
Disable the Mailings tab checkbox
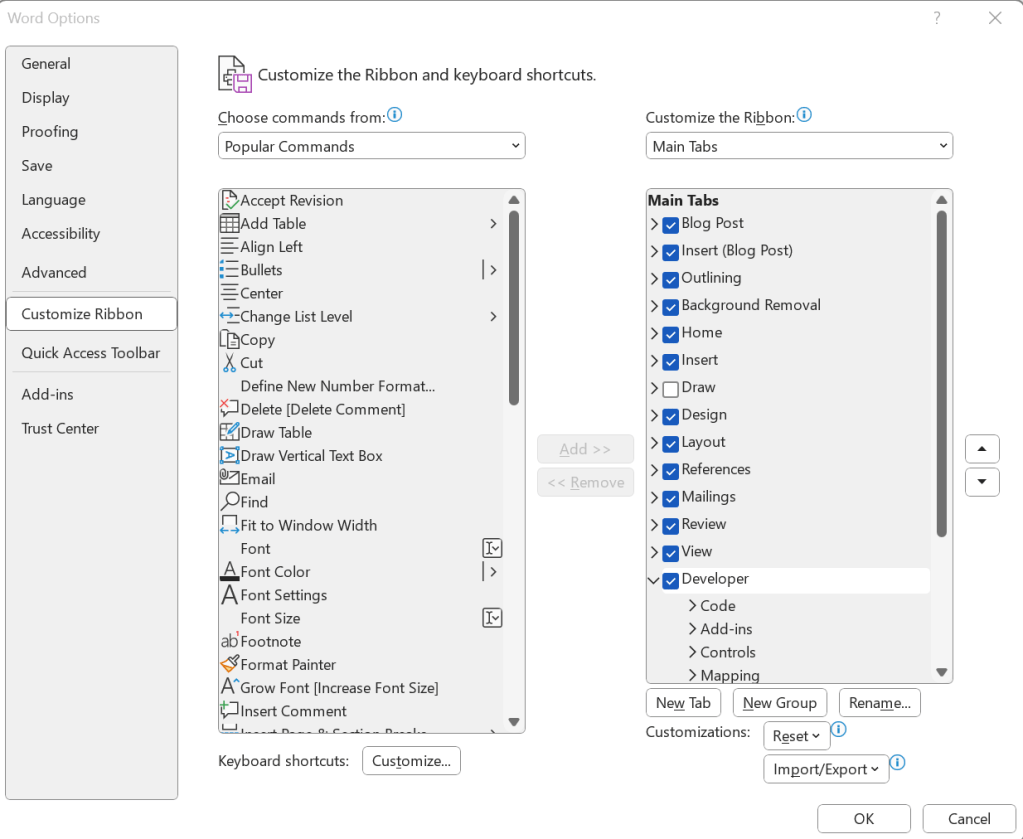[670, 498]
